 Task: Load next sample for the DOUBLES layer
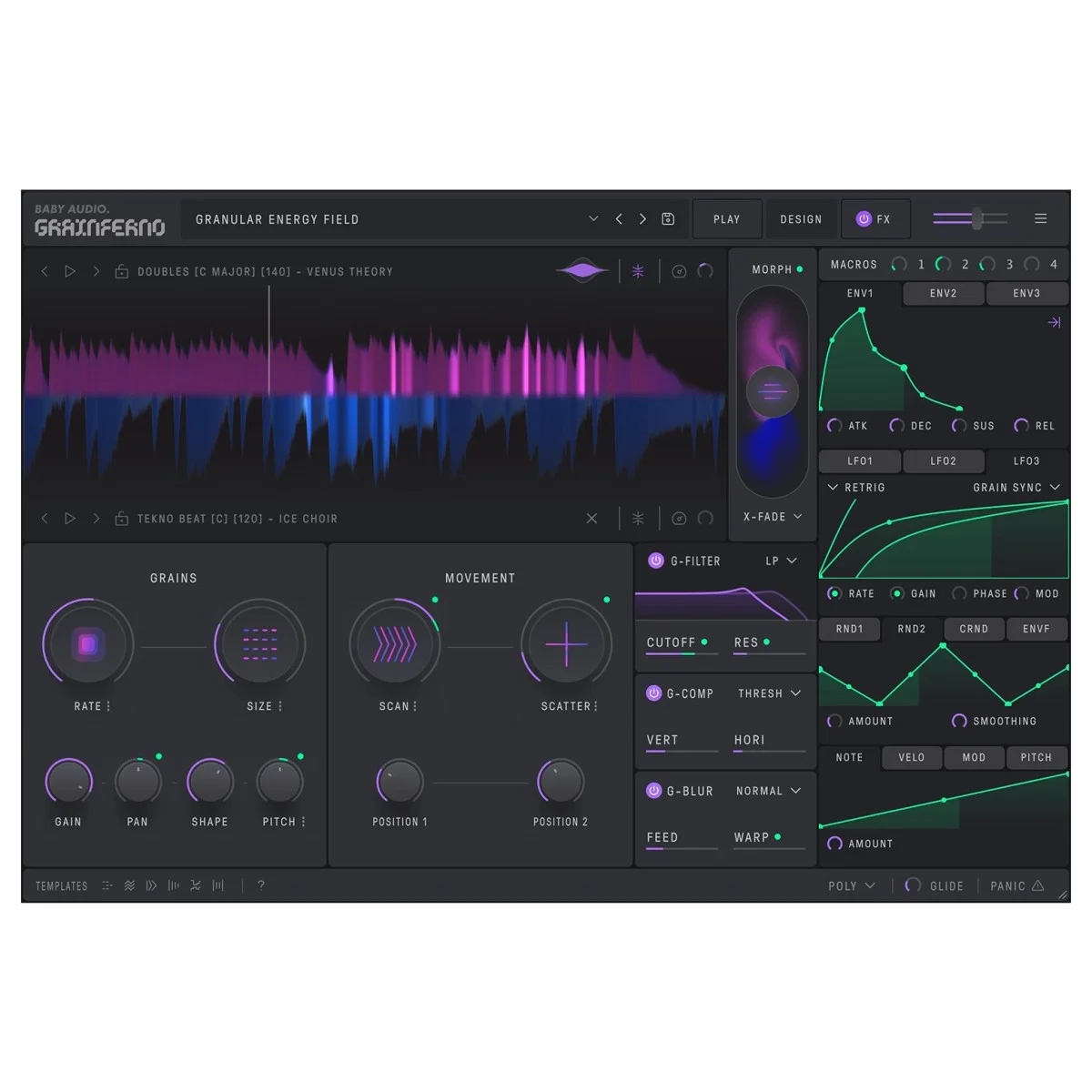pos(96,271)
